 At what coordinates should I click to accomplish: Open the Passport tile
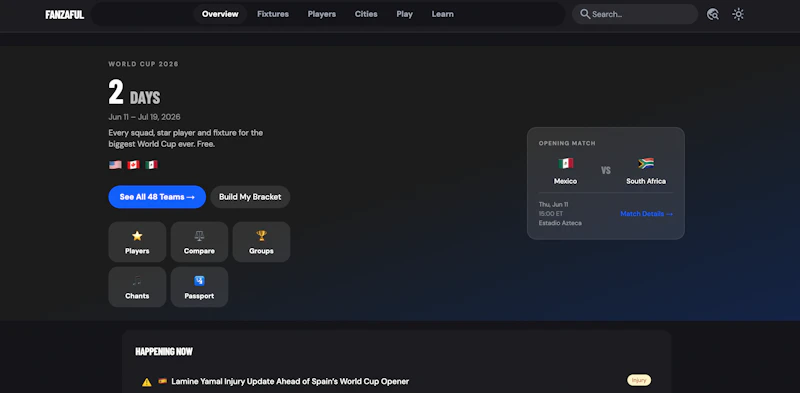199,287
